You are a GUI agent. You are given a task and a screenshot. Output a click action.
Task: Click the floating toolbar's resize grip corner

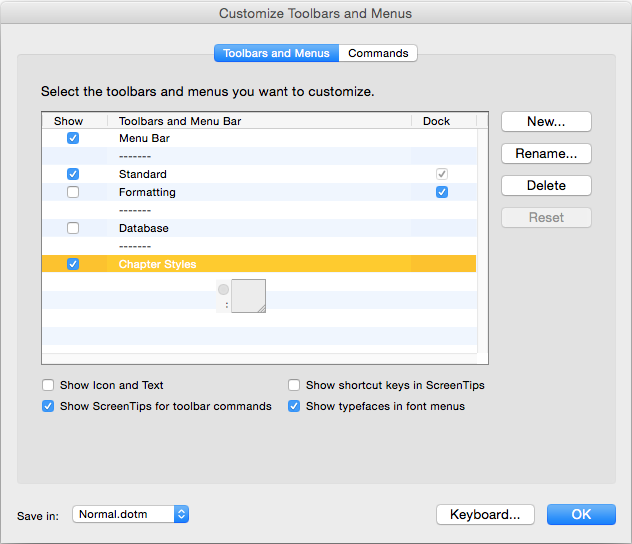pos(262,309)
